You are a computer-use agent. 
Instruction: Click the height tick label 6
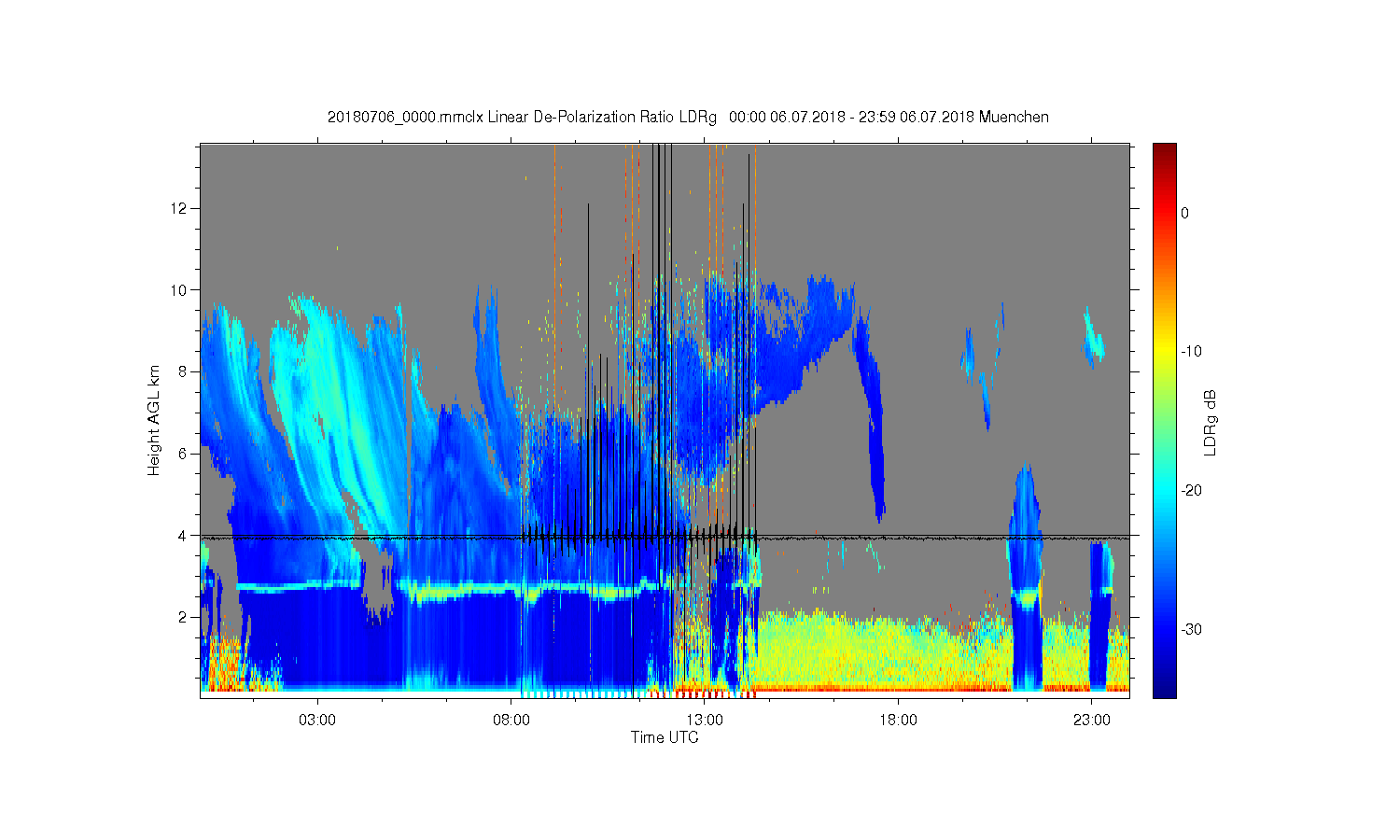click(185, 454)
